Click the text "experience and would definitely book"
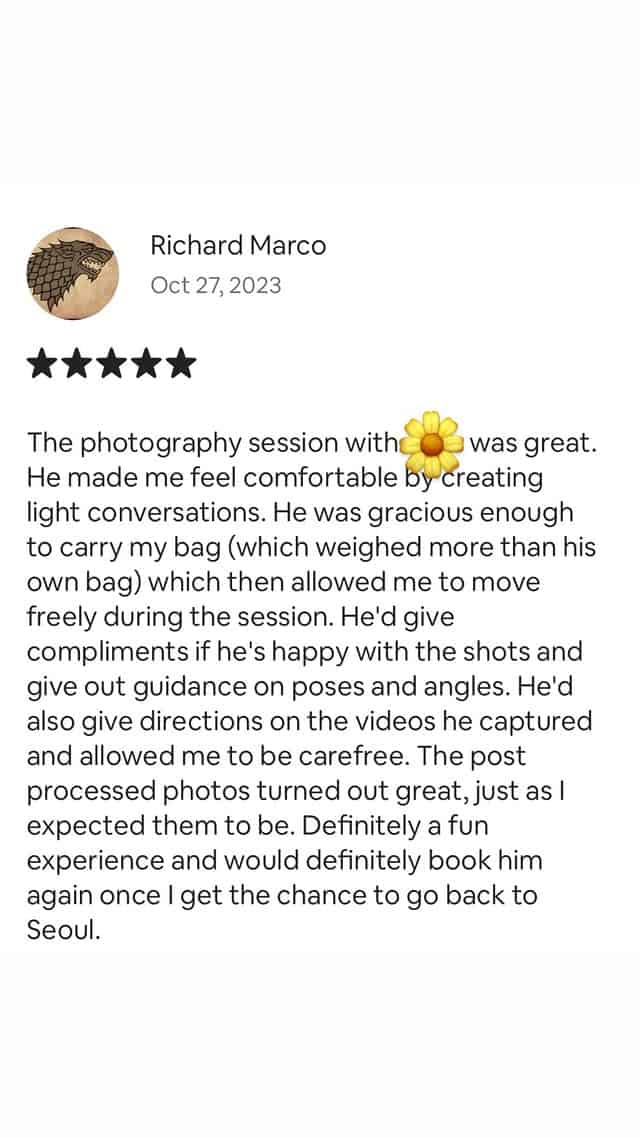 [250, 861]
